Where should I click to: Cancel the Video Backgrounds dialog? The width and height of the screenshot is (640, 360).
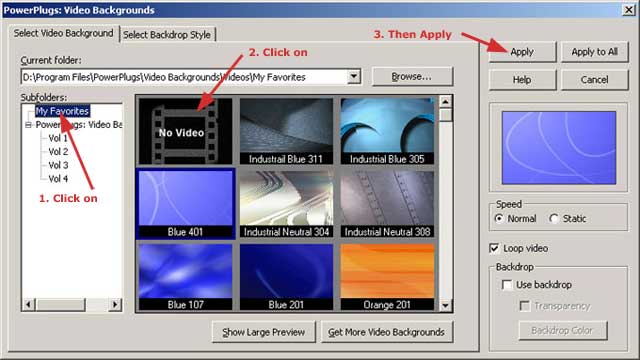(594, 80)
